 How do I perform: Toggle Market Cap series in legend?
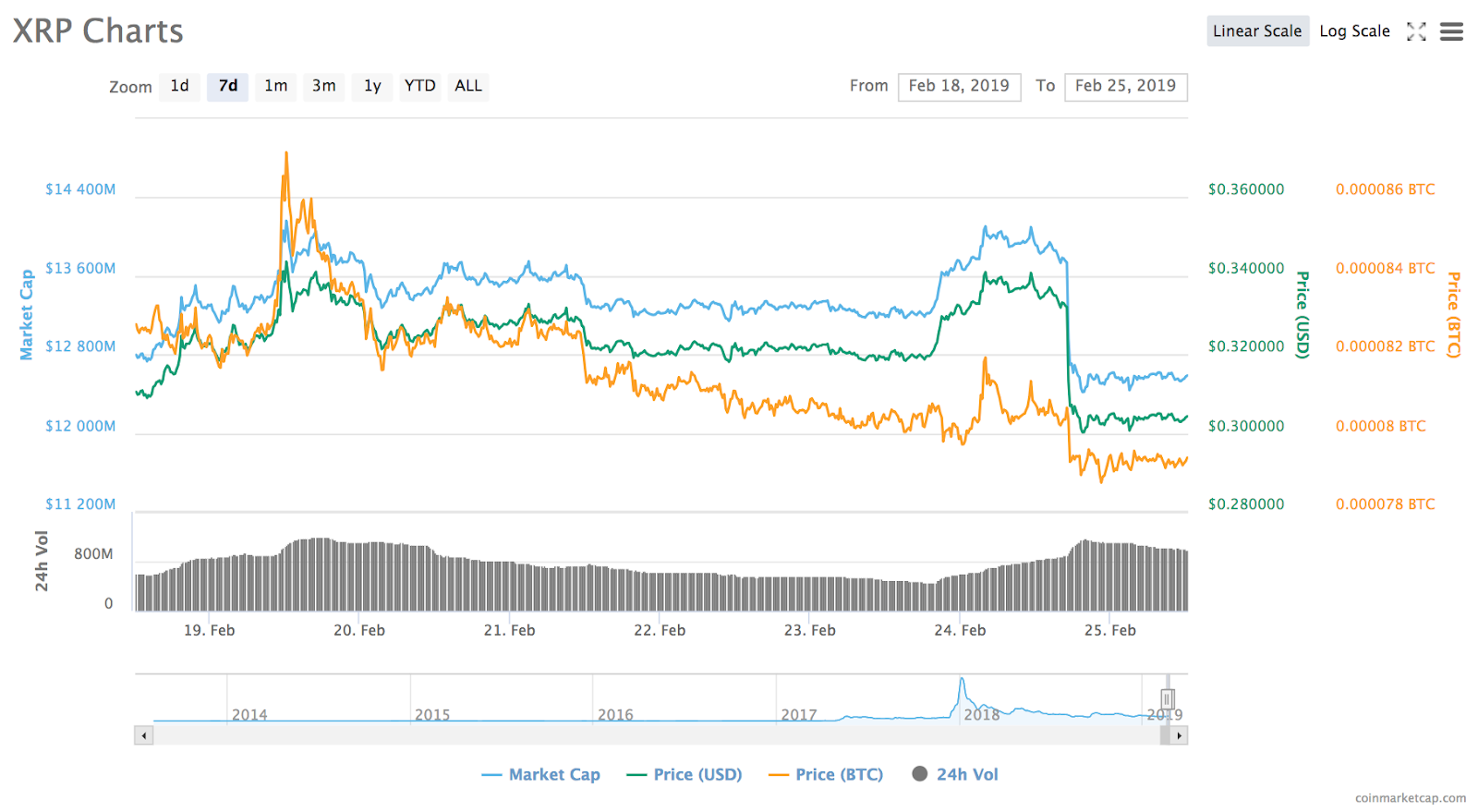pos(541,774)
